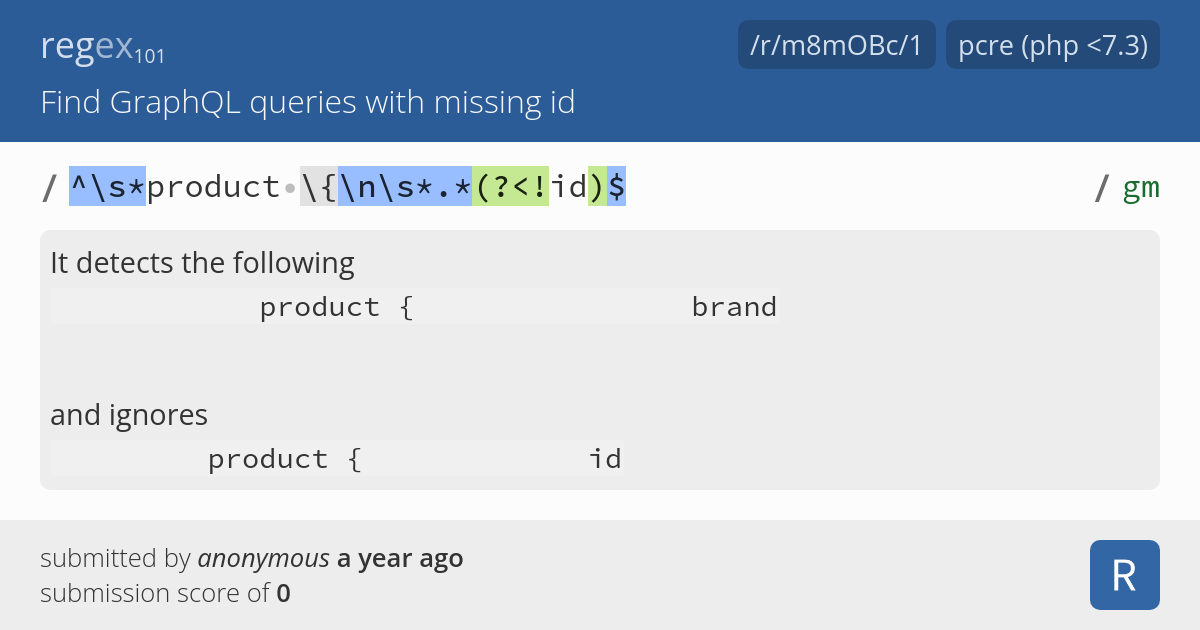Click the negative lookbehind (?<! token
1200x630 pixels.
[510, 187]
